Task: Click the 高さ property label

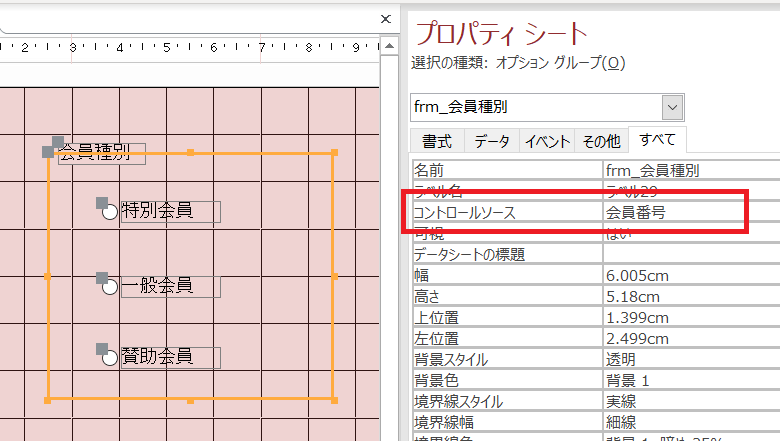Action: click(x=427, y=296)
